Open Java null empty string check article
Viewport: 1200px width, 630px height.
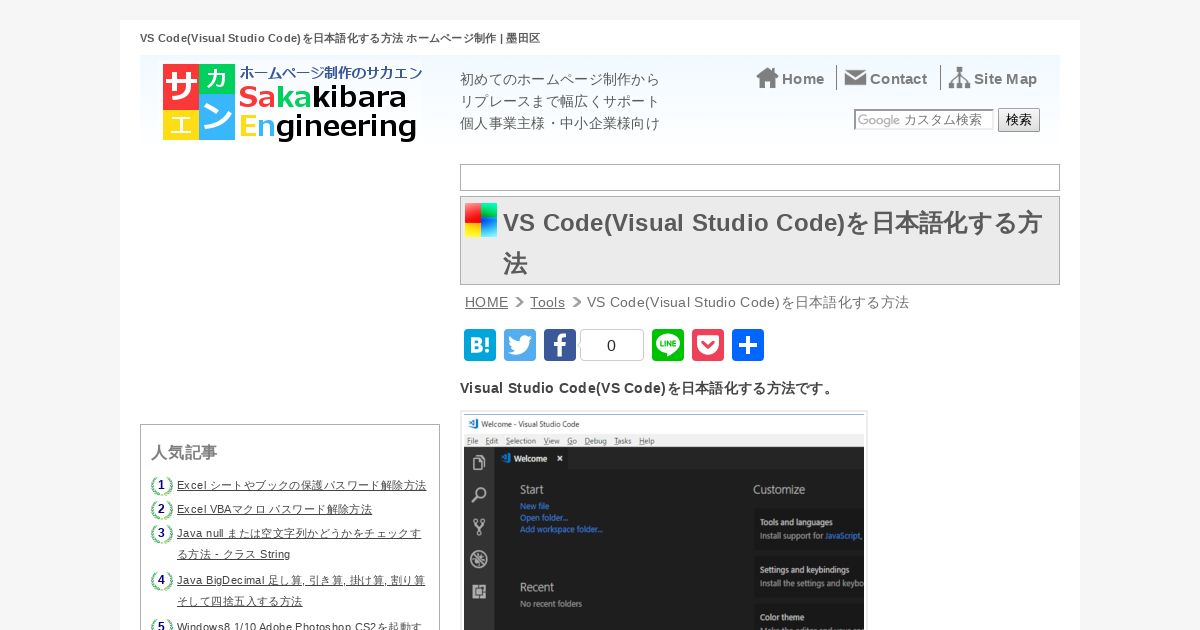point(299,543)
